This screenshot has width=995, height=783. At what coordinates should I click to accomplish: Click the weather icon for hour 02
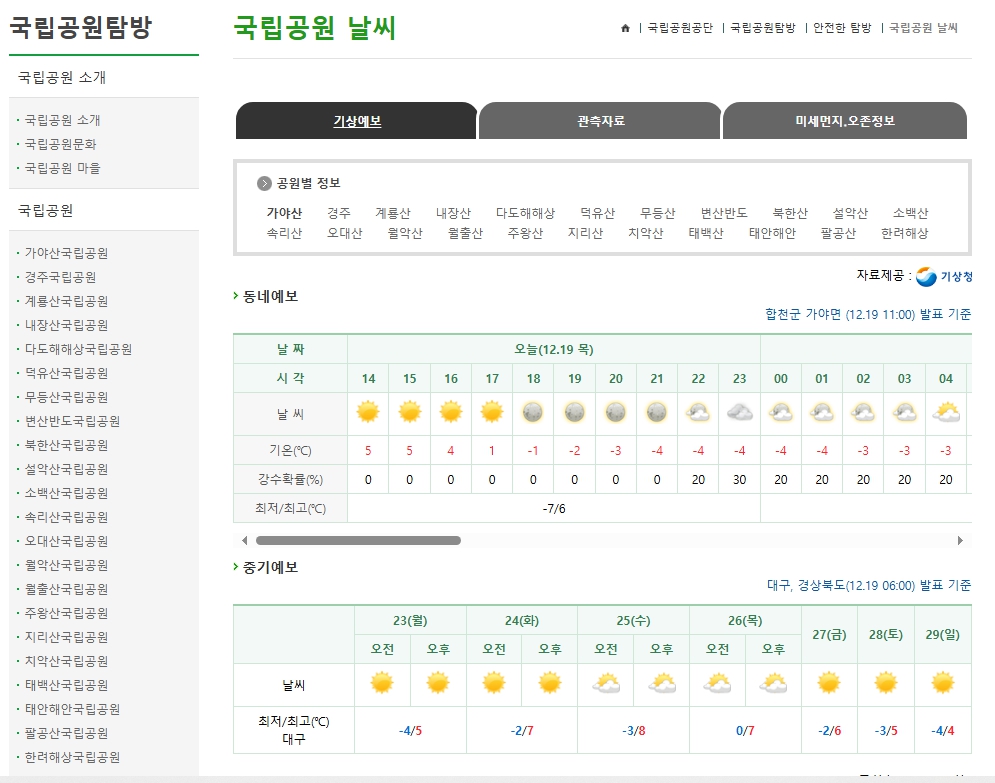[864, 413]
